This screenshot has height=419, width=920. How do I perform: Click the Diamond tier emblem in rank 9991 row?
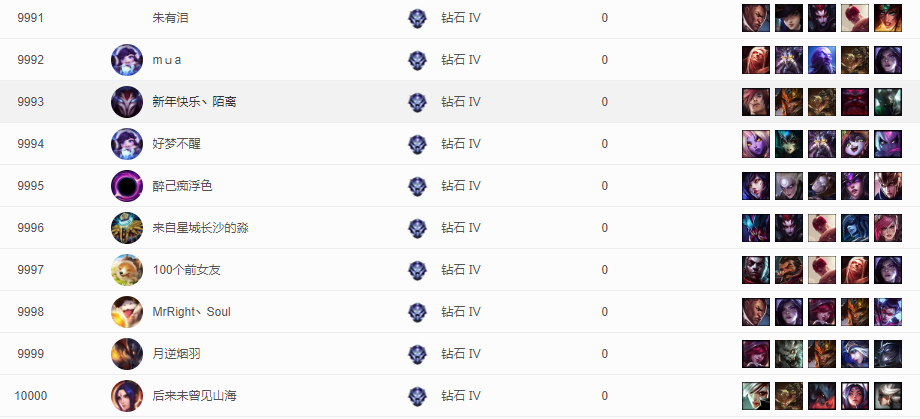tap(417, 18)
